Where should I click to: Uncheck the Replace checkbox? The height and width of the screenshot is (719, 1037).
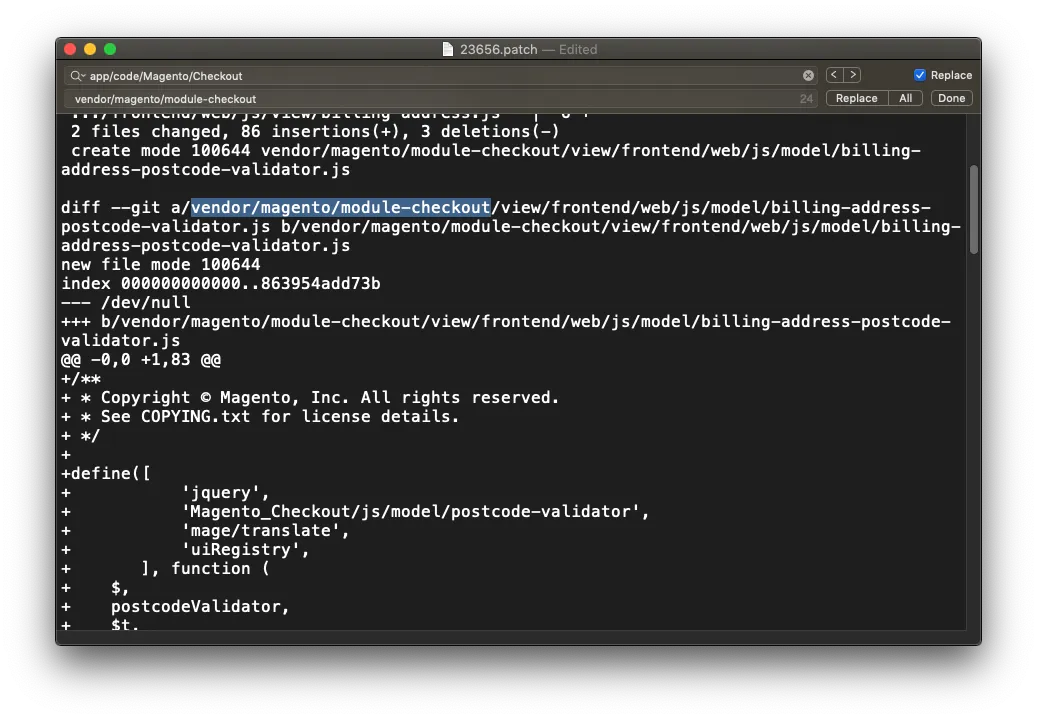point(921,74)
